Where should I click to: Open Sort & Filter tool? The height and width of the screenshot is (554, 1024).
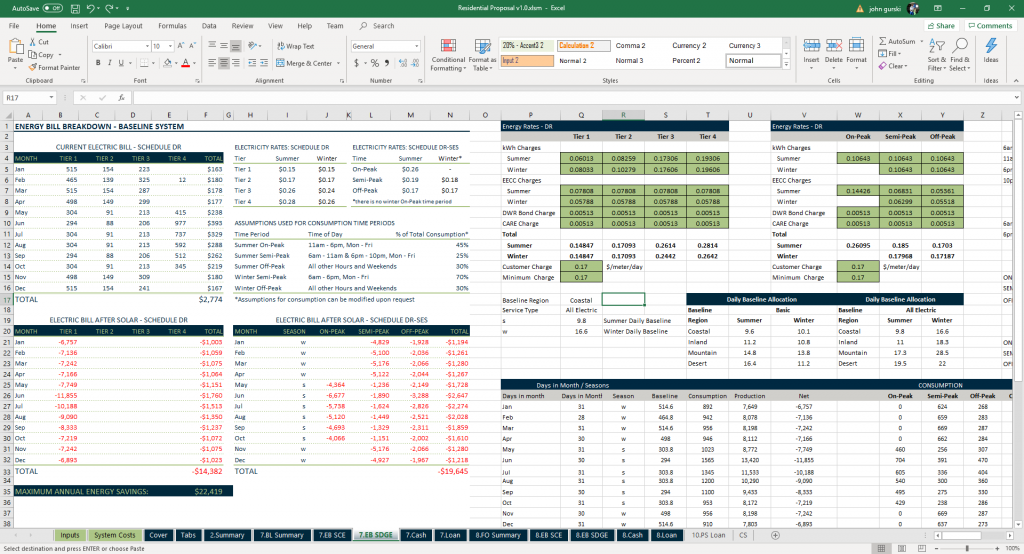coord(937,46)
